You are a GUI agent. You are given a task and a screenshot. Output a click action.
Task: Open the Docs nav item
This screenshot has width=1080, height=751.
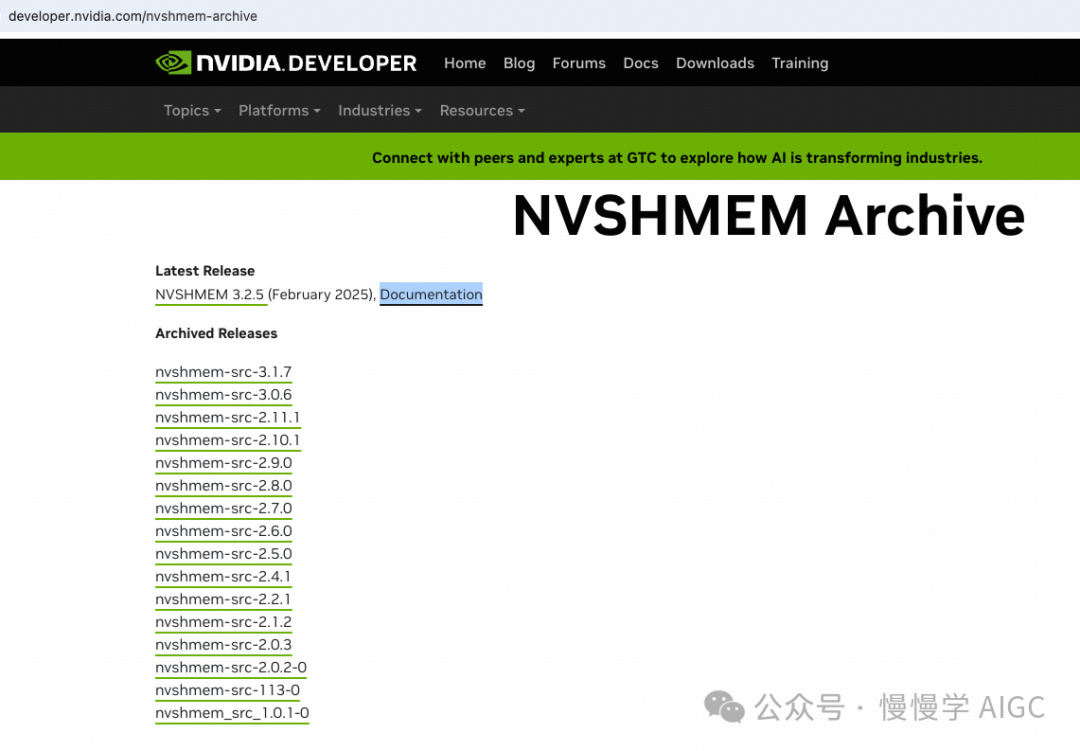tap(641, 63)
